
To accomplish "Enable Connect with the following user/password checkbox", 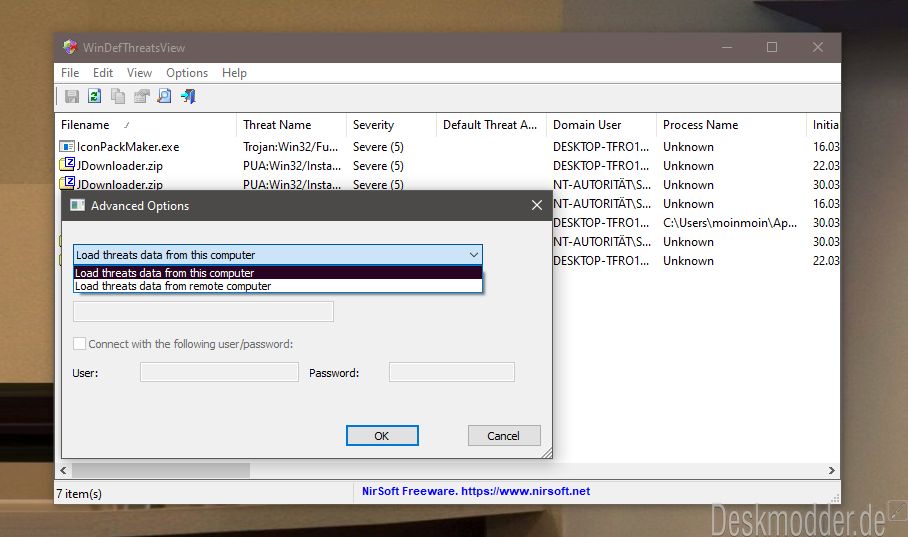I will (79, 344).
